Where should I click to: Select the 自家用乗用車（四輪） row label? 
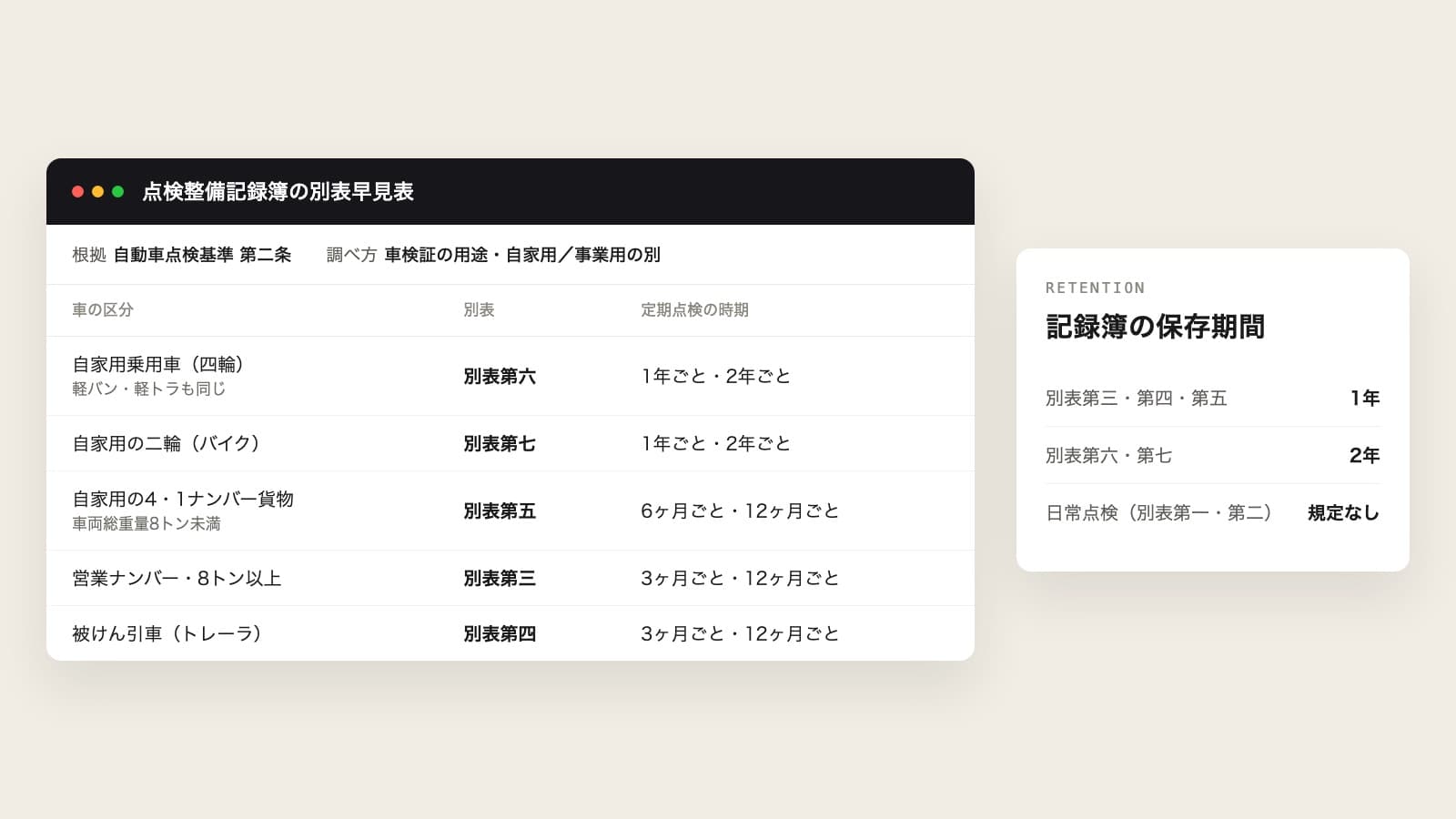158,364
